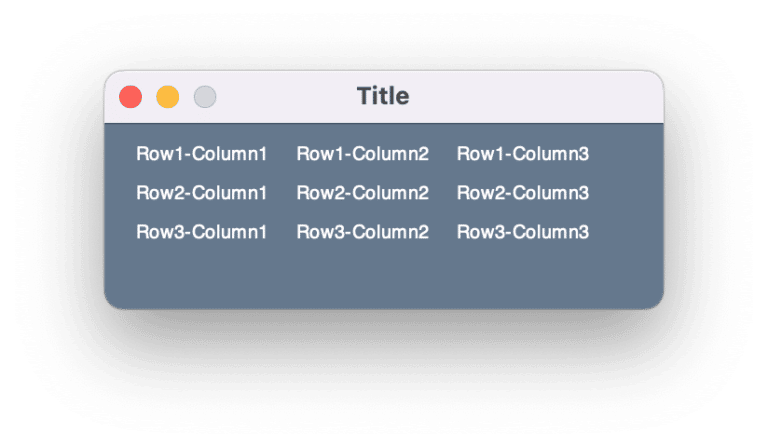
Task: Click the Row3-Column3 label
Action: pyautogui.click(x=523, y=232)
